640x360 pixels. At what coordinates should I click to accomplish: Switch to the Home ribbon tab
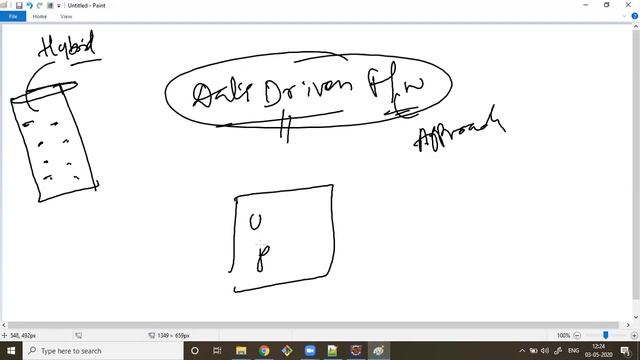coord(40,17)
